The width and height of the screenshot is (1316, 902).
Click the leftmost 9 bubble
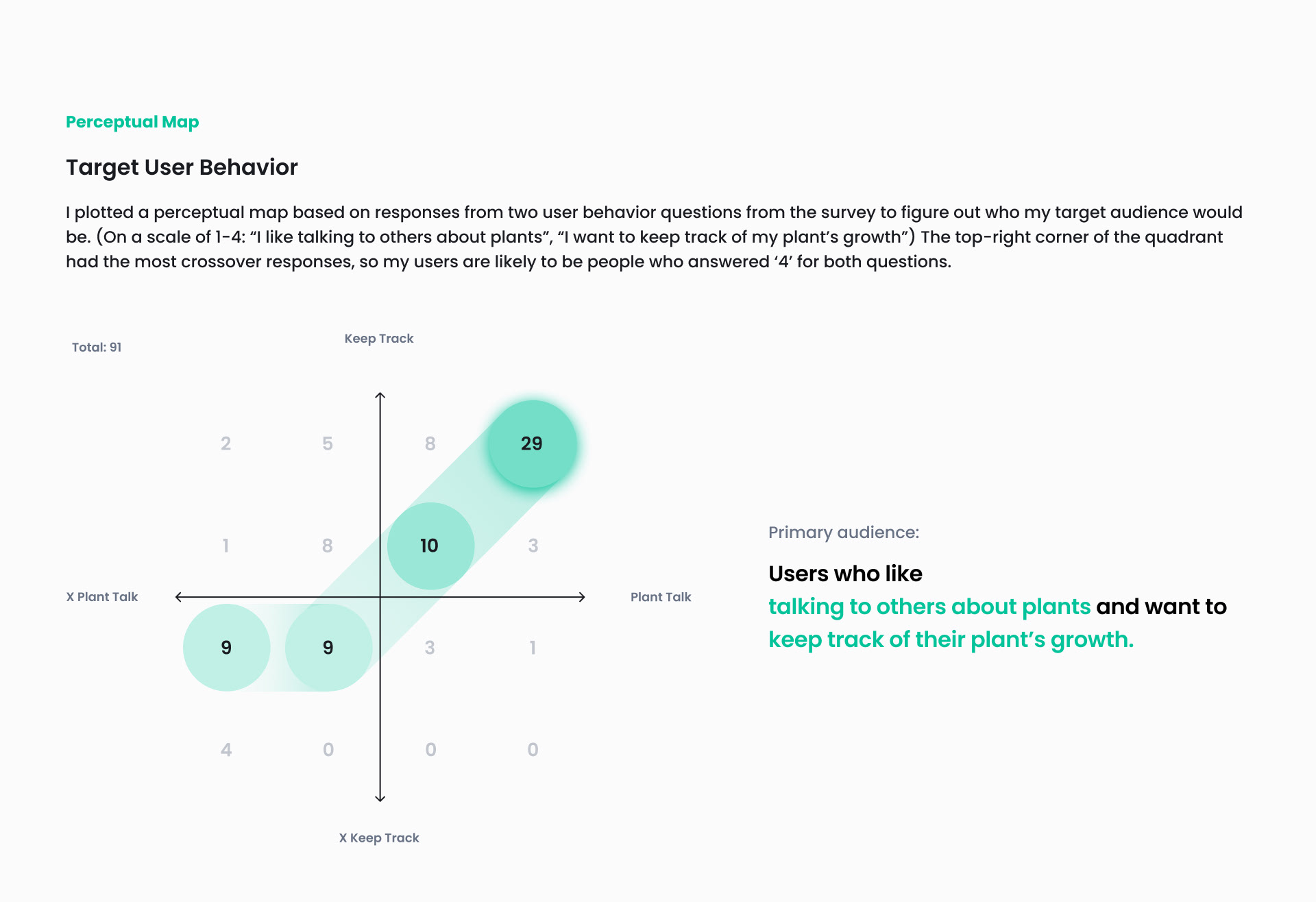coord(226,648)
